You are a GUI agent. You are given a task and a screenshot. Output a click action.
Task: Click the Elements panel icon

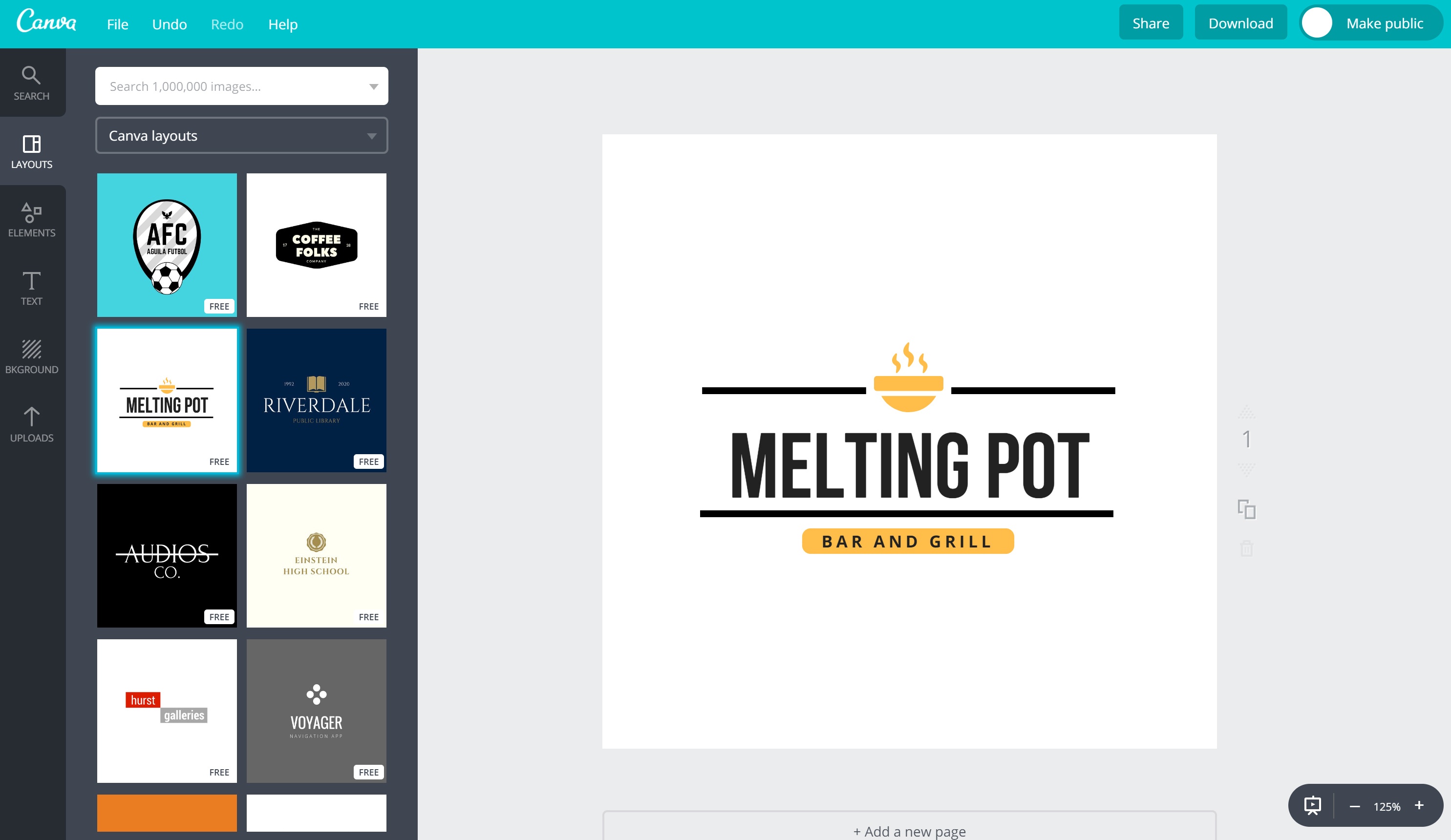(x=31, y=218)
